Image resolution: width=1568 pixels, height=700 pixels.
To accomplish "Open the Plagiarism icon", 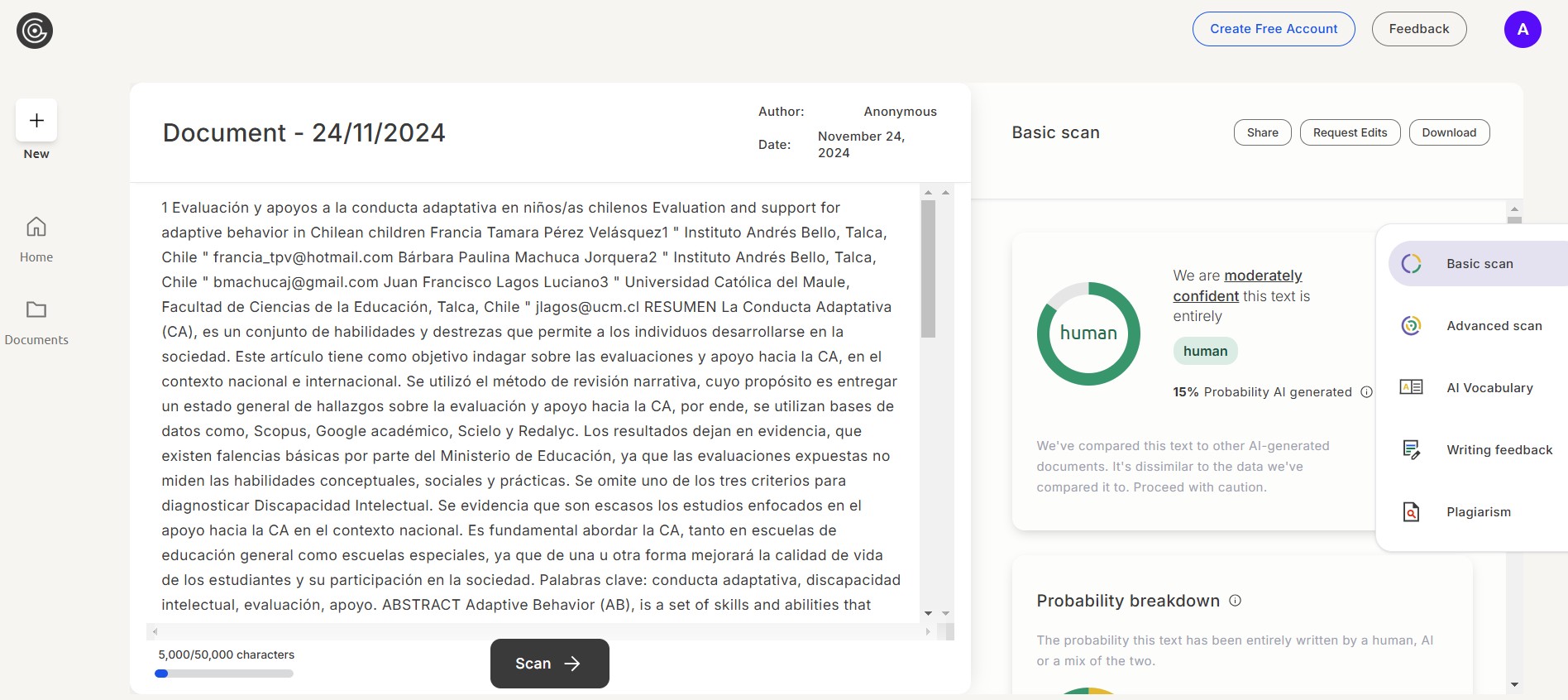I will 1412,512.
